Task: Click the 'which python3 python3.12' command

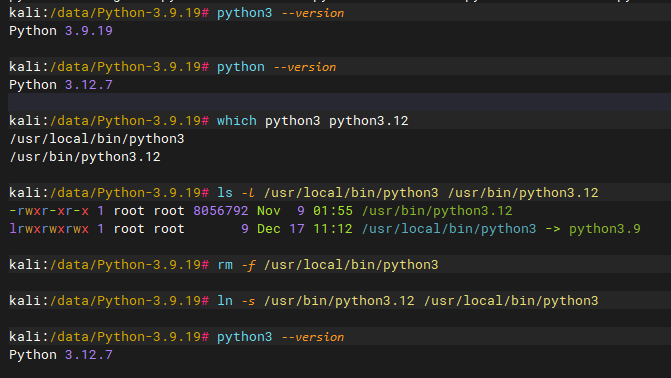Action: click(x=312, y=121)
